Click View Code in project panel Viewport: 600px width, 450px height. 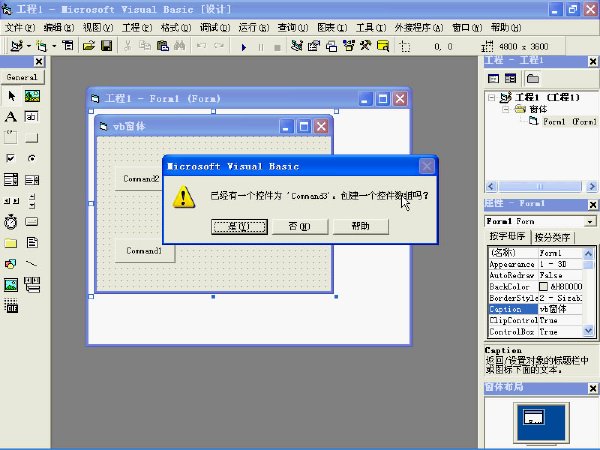tap(494, 79)
